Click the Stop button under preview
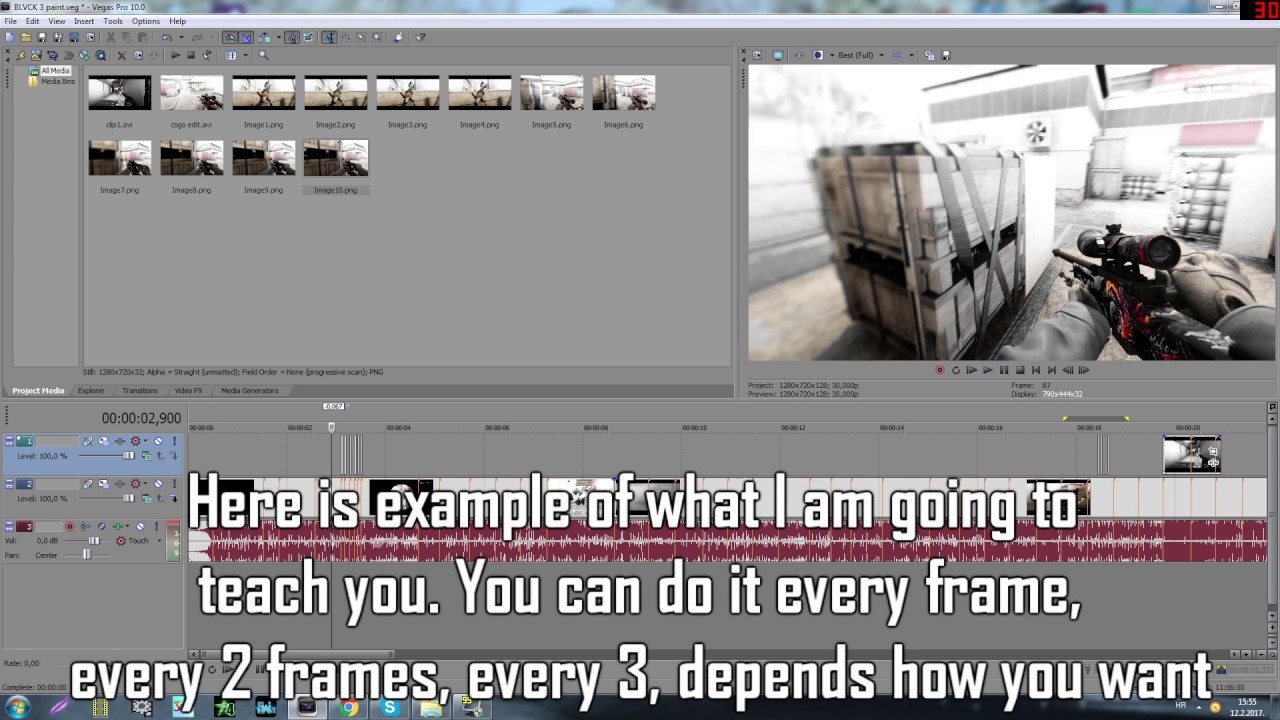1280x720 pixels. [x=1019, y=370]
